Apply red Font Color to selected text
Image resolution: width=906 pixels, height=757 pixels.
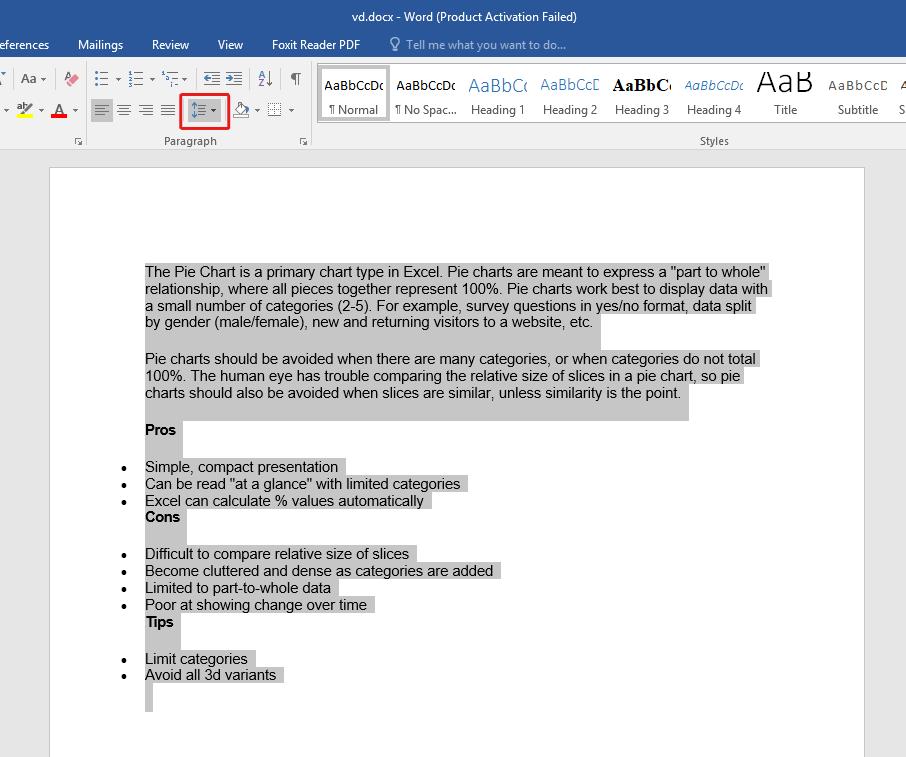coord(61,110)
